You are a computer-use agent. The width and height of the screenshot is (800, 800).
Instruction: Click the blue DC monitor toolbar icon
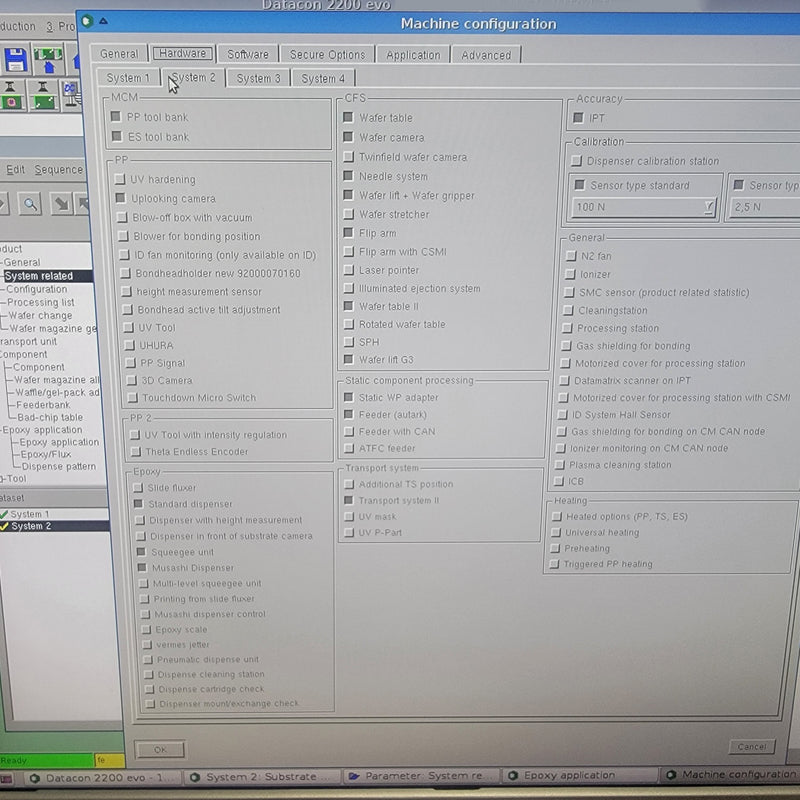click(x=70, y=95)
